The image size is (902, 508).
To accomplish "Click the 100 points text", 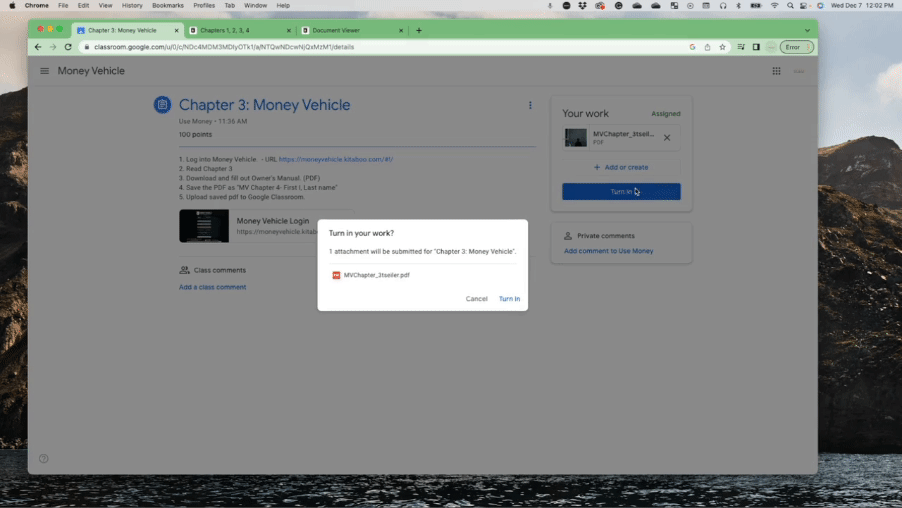I will click(195, 135).
